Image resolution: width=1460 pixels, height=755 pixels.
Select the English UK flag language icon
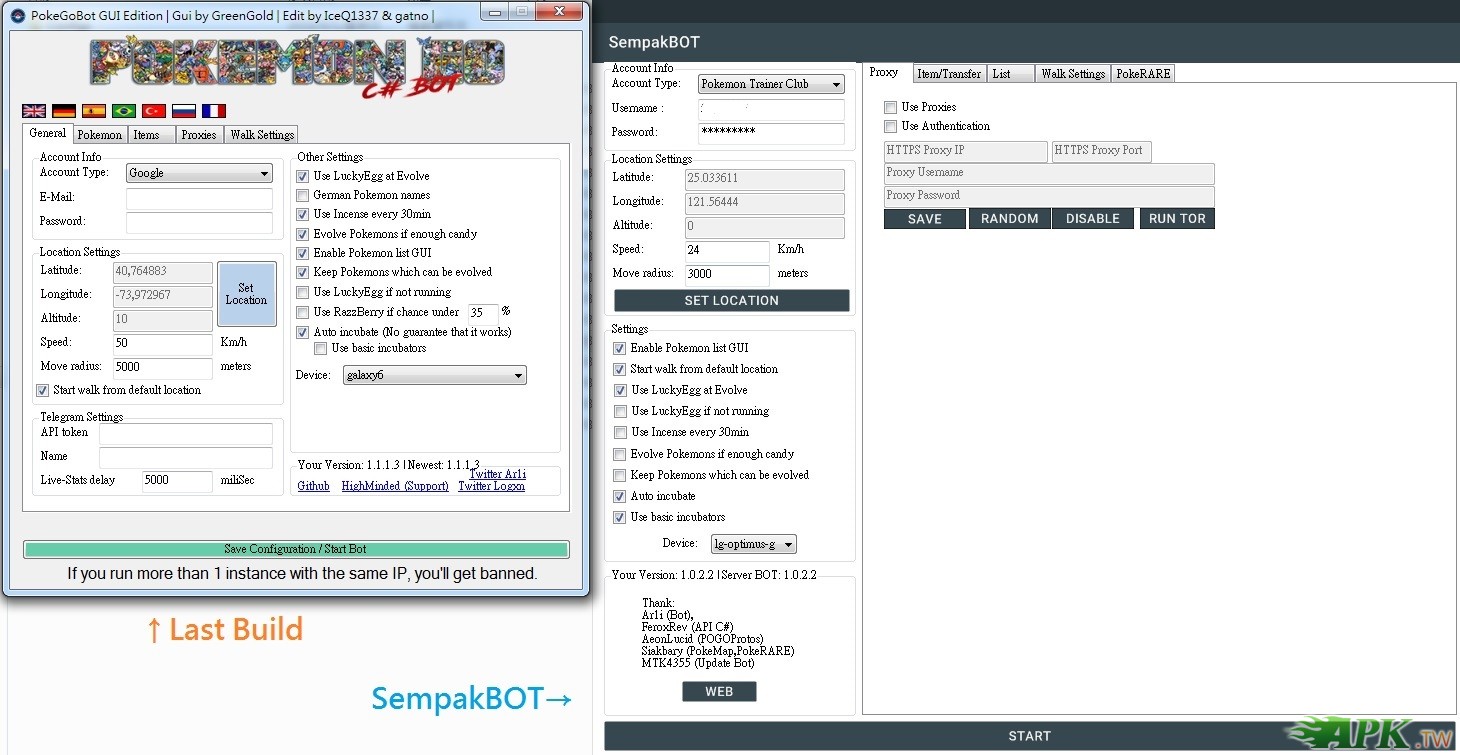34,111
